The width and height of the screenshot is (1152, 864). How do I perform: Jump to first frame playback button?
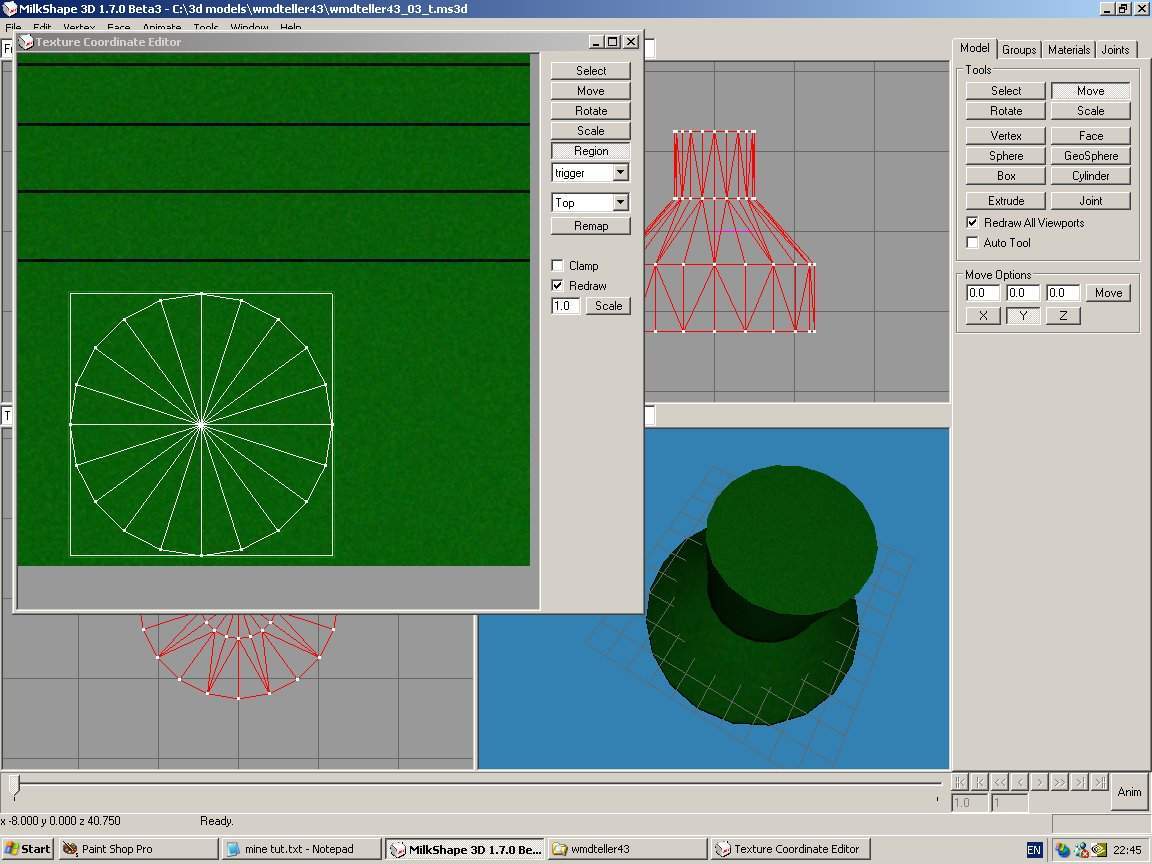(960, 782)
